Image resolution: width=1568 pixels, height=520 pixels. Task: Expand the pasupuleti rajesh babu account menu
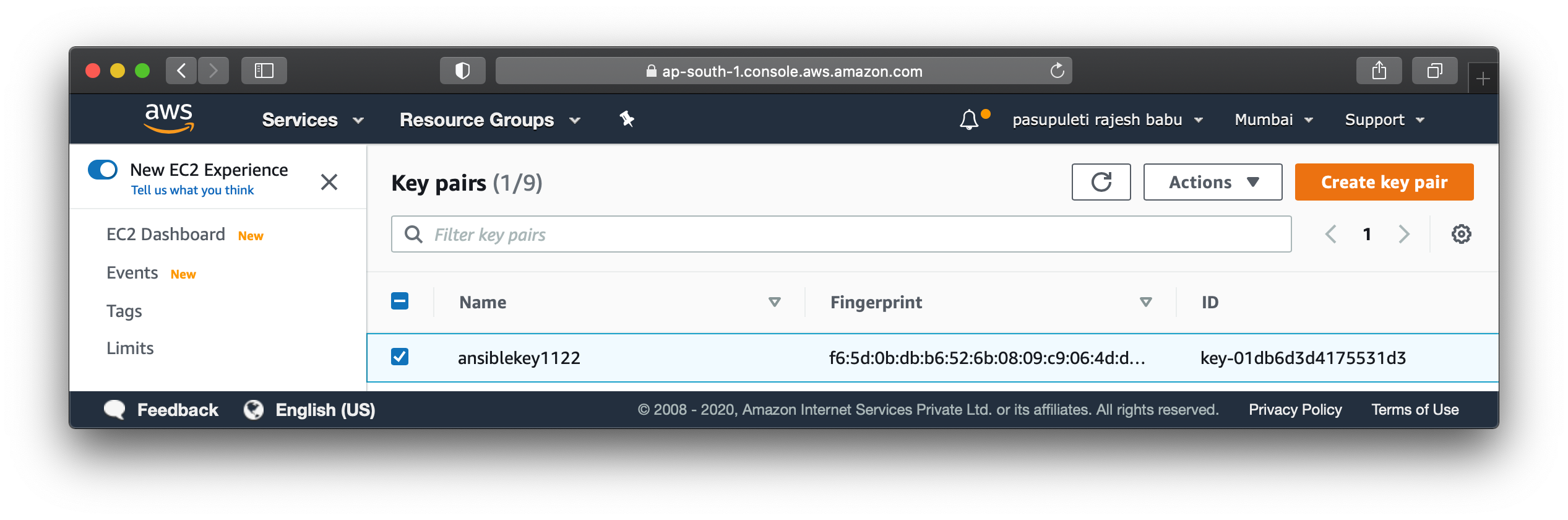(x=1108, y=119)
